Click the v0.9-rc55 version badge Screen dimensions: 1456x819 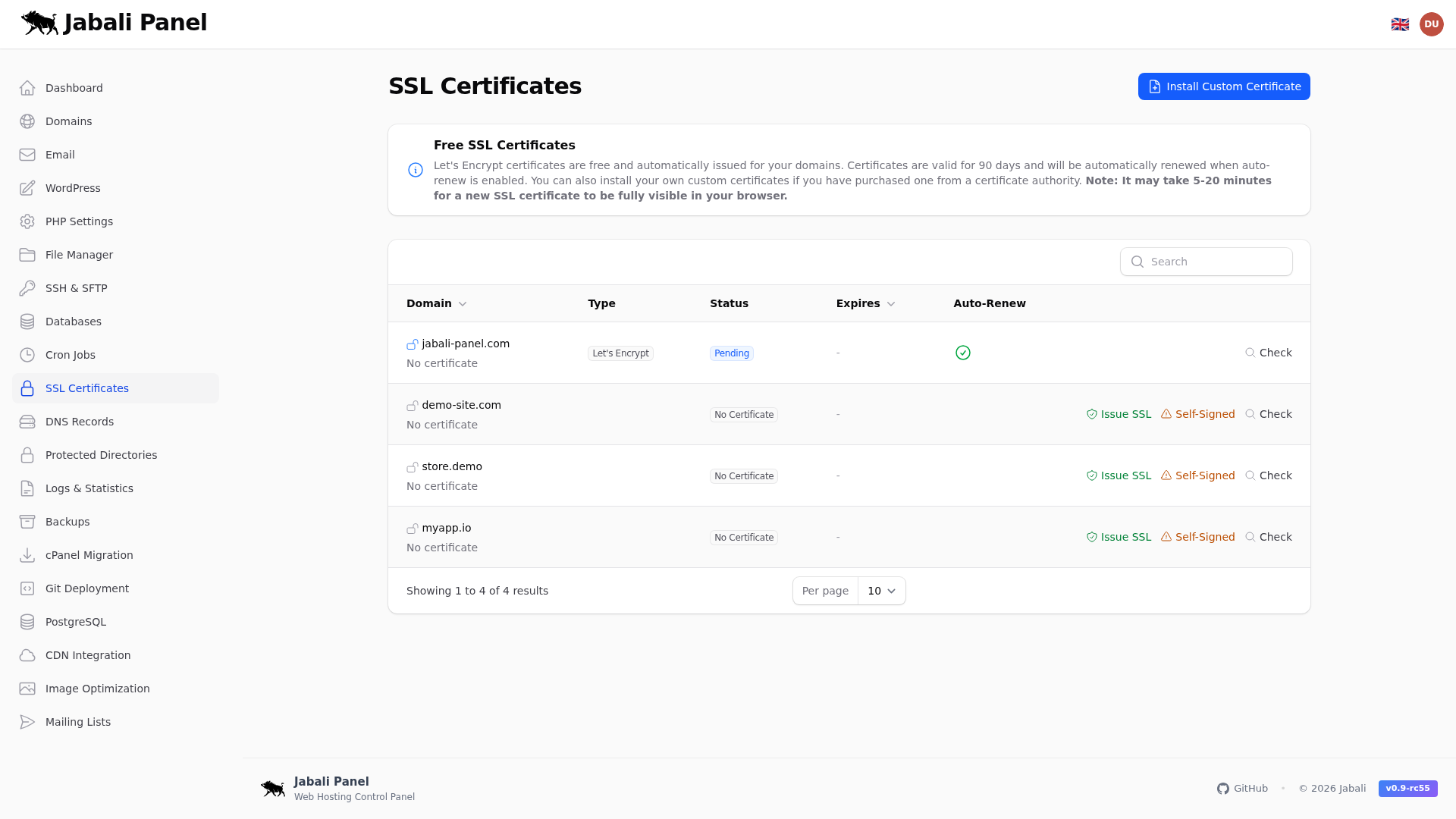1407,789
